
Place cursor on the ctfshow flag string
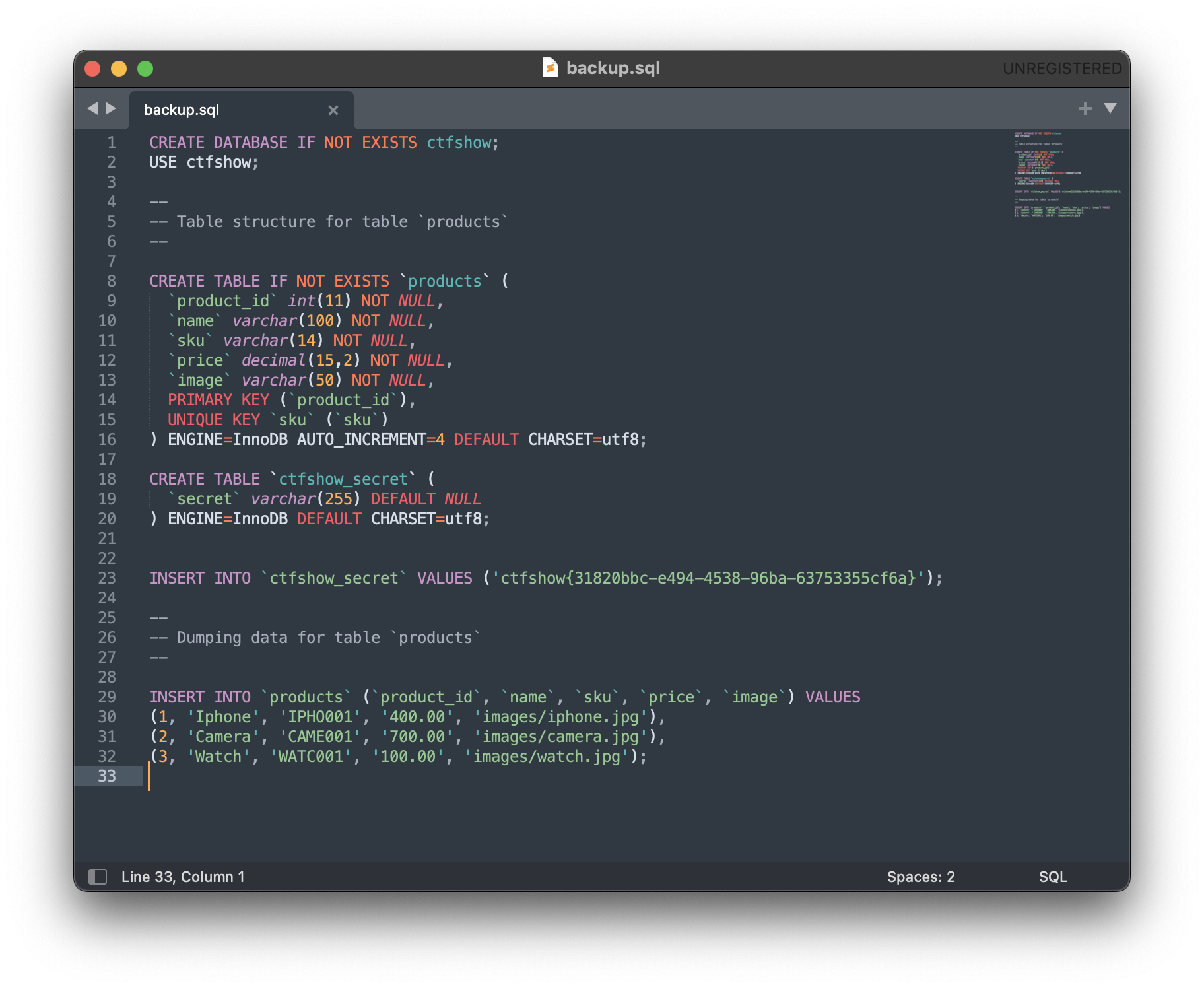708,578
